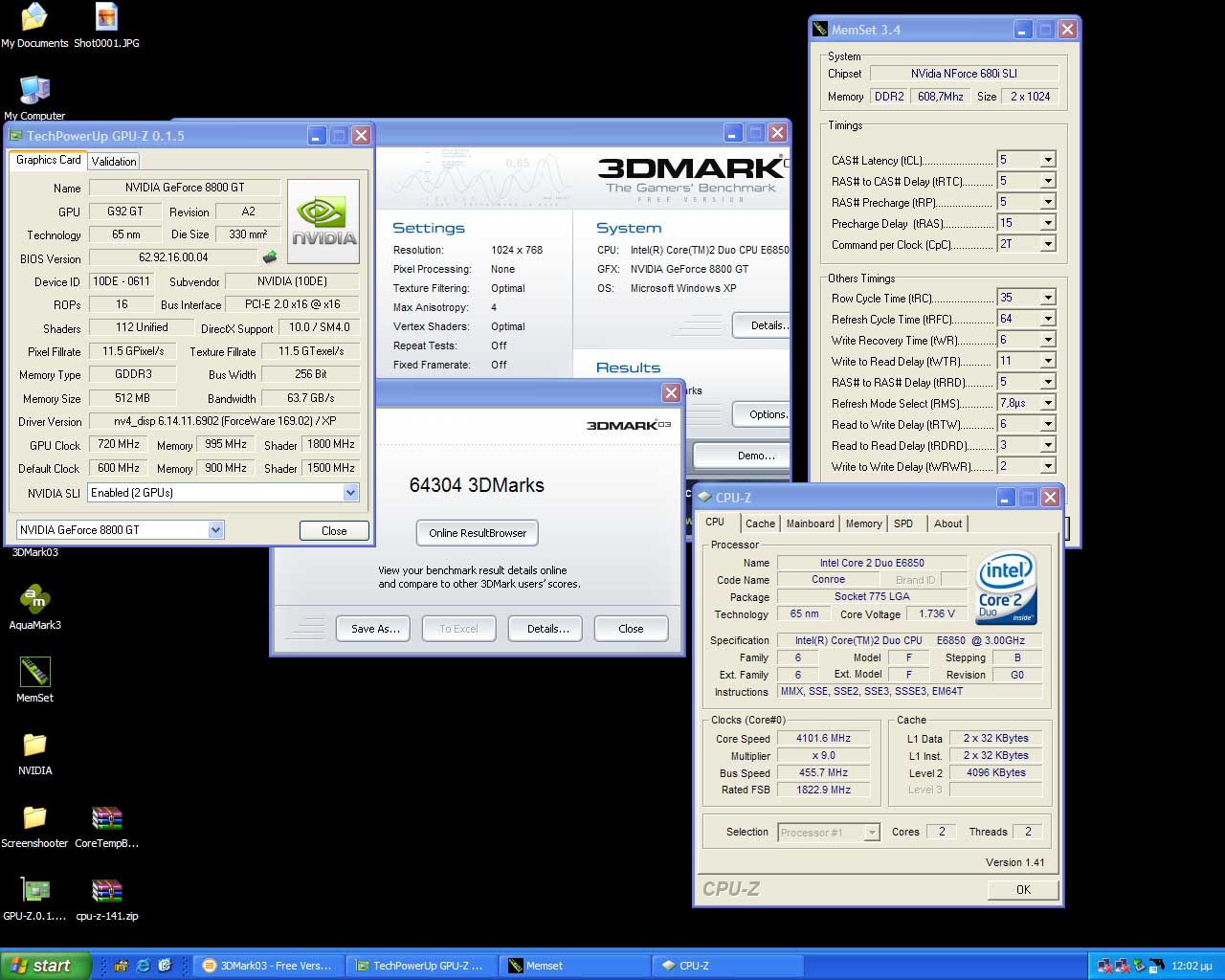Screen dimensions: 1225x980
Task: Click the 64304 3DMarks score text
Action: tap(477, 485)
